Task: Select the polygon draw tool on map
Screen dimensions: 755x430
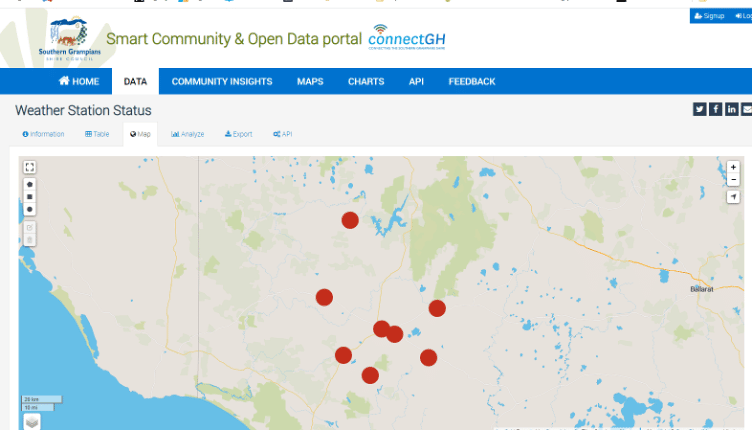Action: coord(30,185)
